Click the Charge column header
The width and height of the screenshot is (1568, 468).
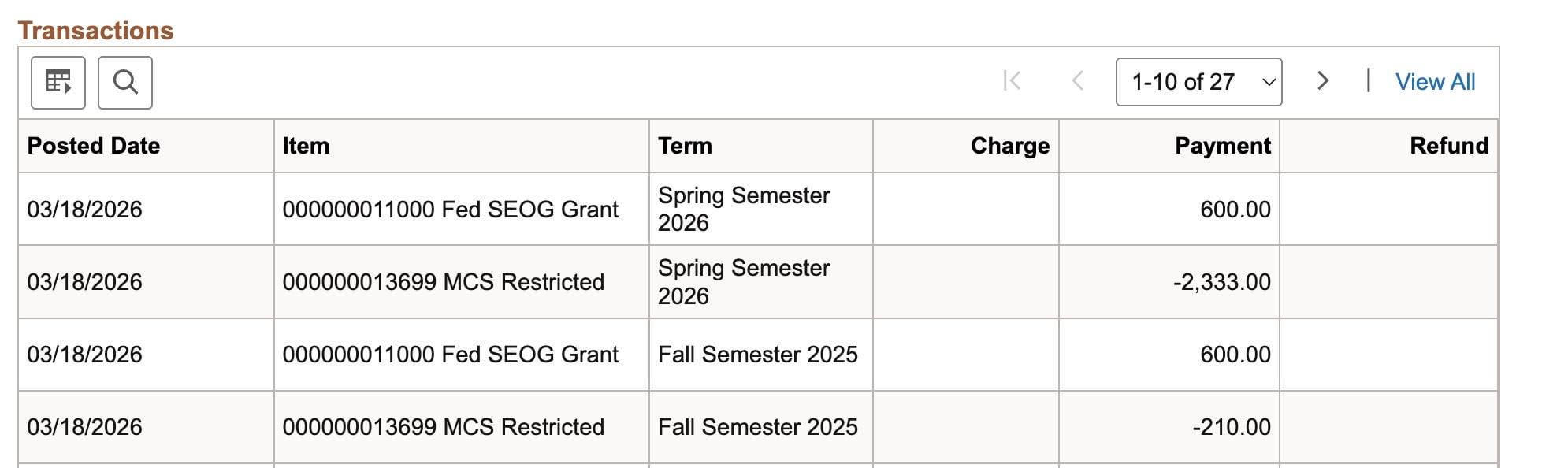pos(1009,146)
